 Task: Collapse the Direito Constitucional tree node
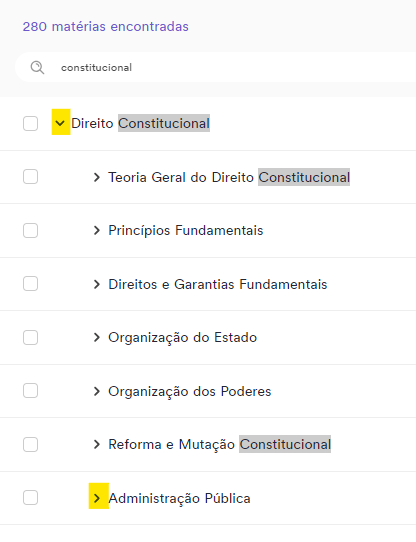pyautogui.click(x=60, y=123)
